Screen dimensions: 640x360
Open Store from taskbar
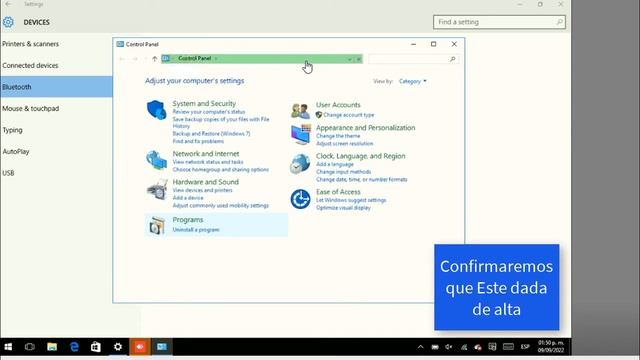click(x=96, y=347)
